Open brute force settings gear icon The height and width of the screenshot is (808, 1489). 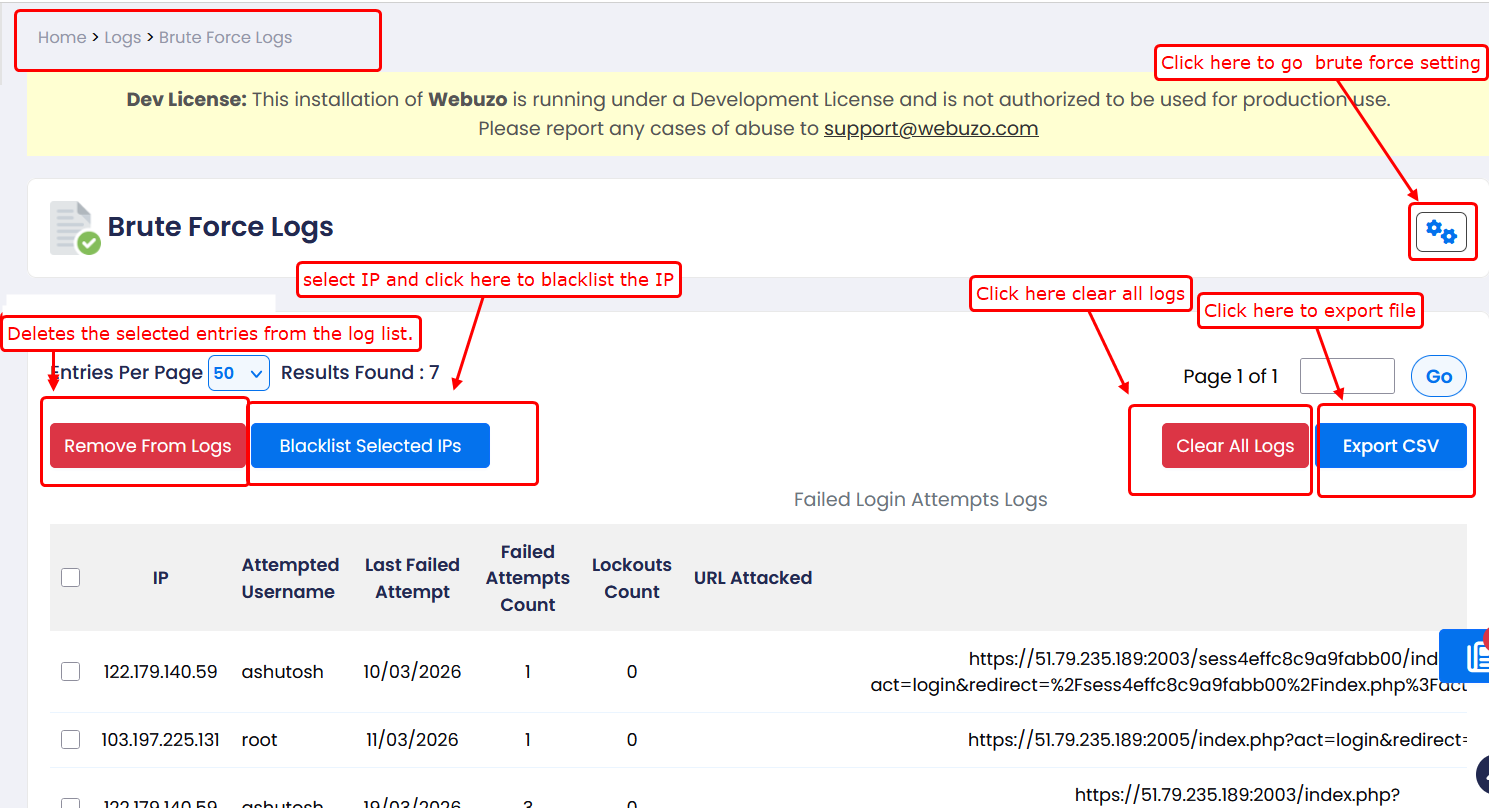[x=1441, y=232]
